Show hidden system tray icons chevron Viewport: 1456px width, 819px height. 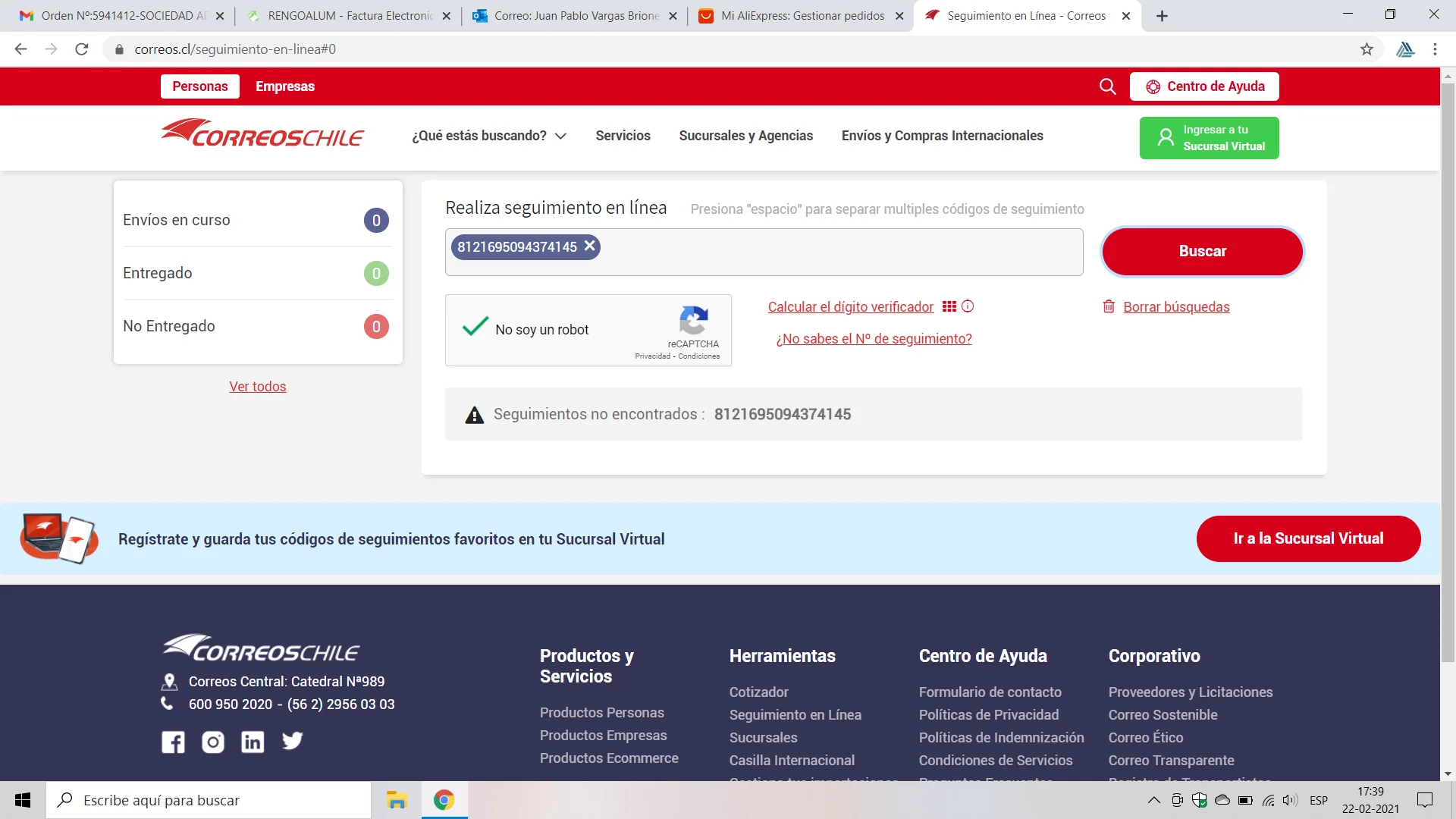[x=1153, y=800]
